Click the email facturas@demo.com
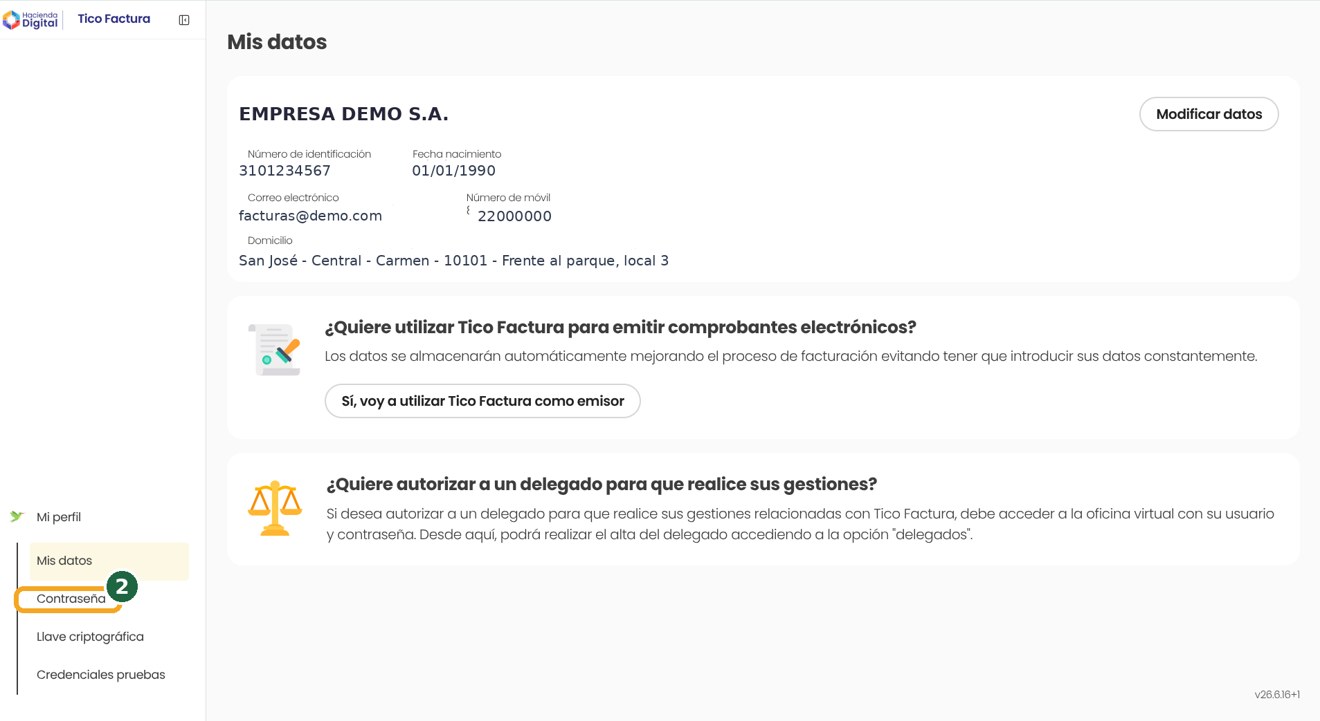Image resolution: width=1320 pixels, height=721 pixels. pyautogui.click(x=310, y=216)
